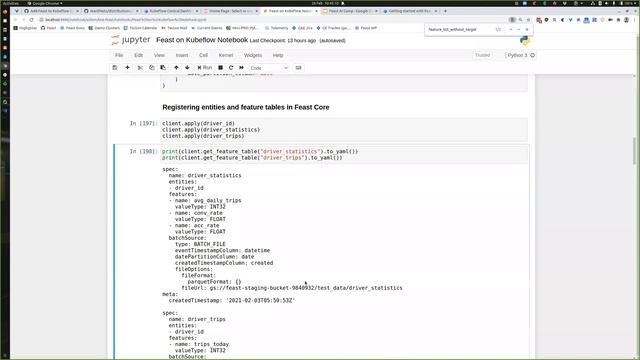
Task: Open a new browser tab
Action: coord(445,11)
